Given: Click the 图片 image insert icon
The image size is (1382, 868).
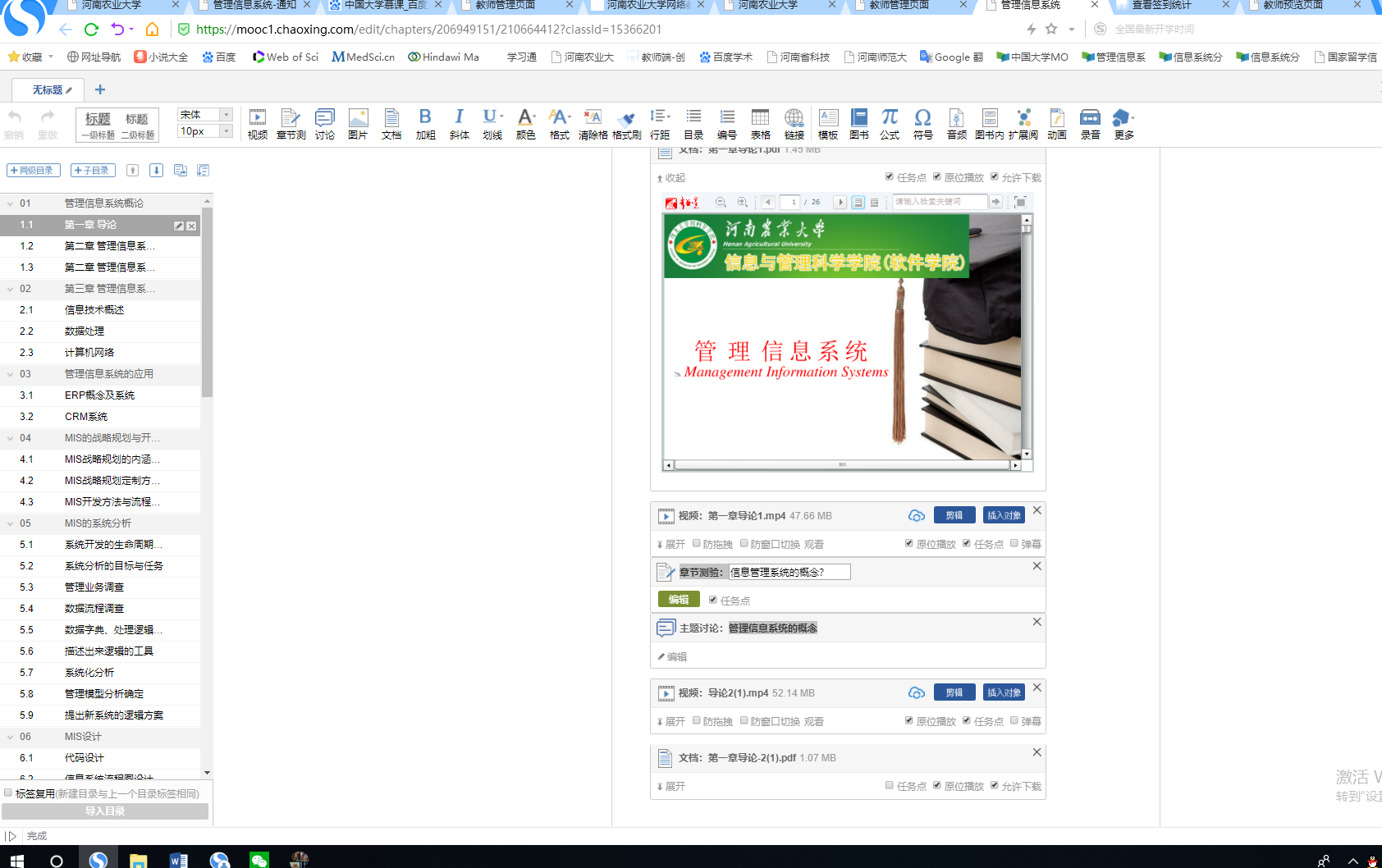Looking at the screenshot, I should pyautogui.click(x=358, y=124).
